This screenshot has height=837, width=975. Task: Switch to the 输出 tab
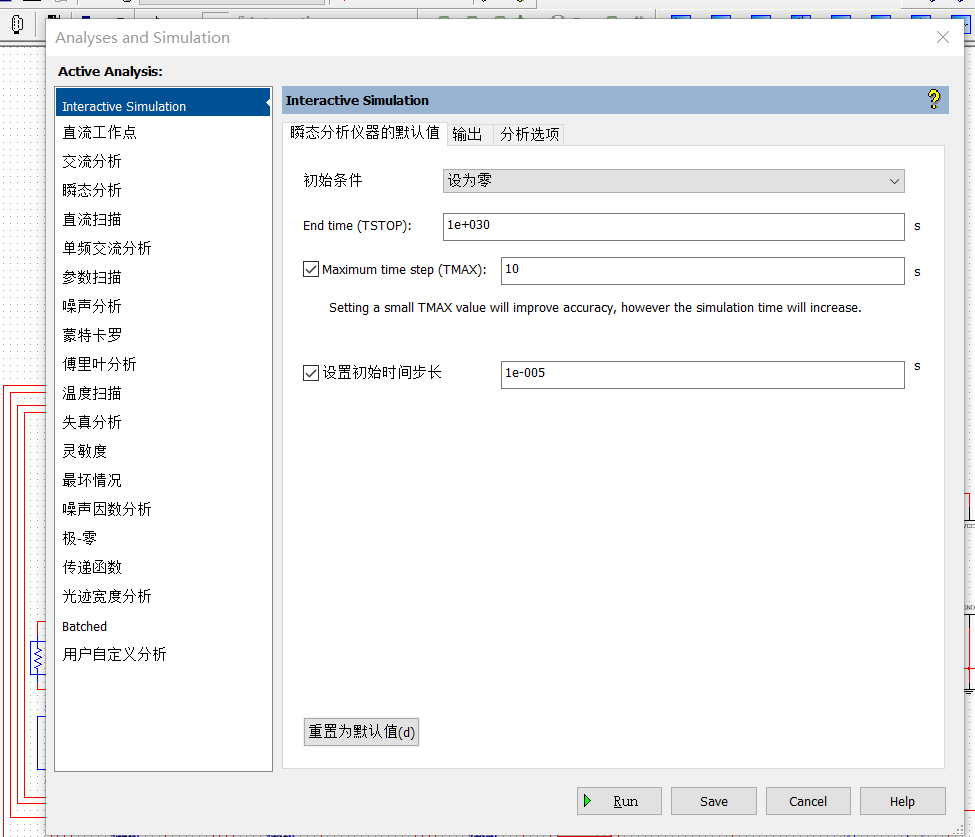point(468,134)
